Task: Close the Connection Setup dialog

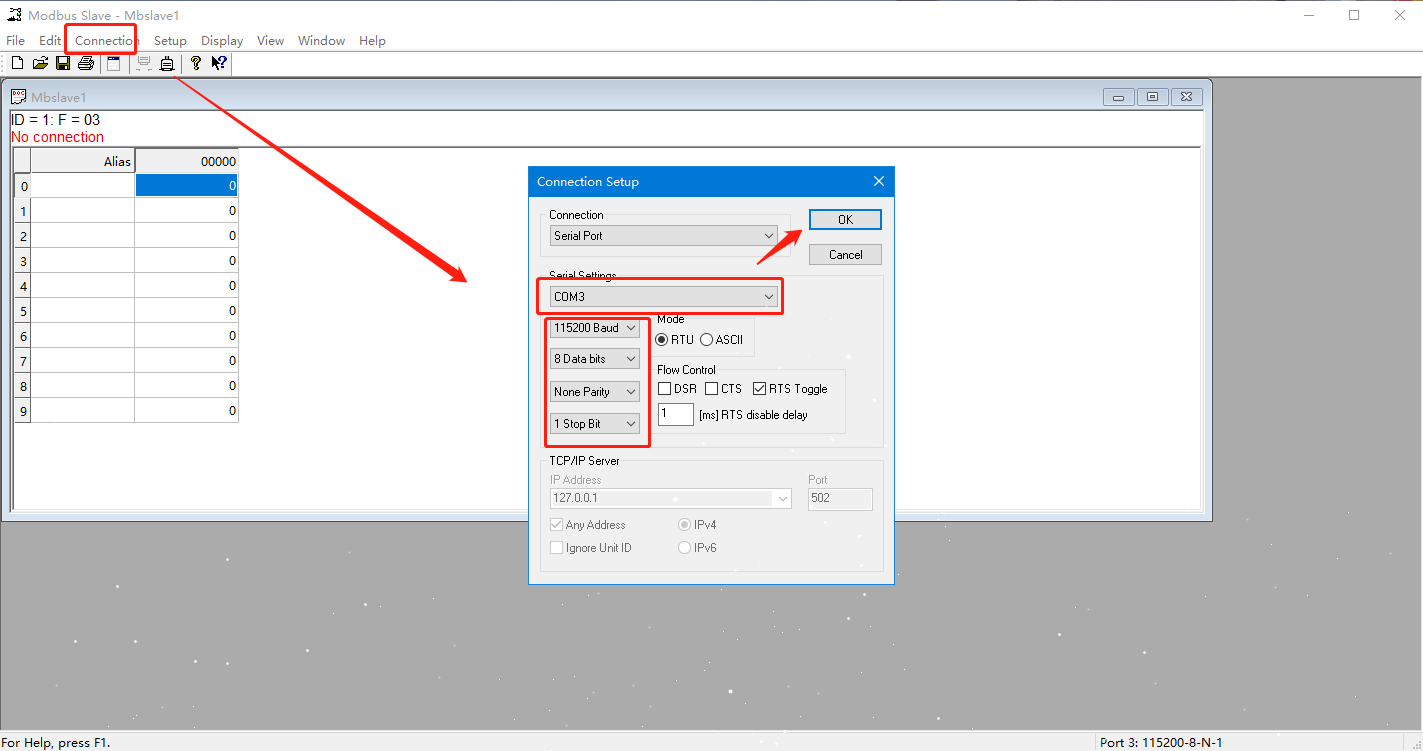Action: pos(879,182)
